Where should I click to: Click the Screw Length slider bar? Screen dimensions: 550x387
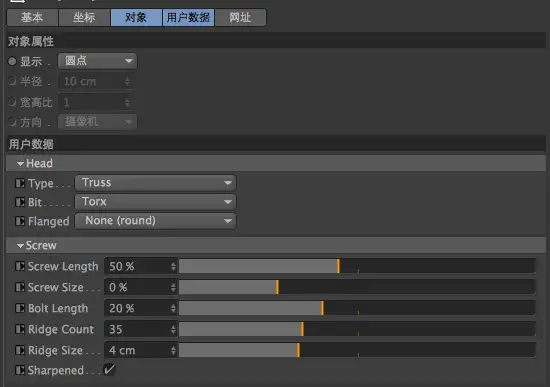[357, 266]
